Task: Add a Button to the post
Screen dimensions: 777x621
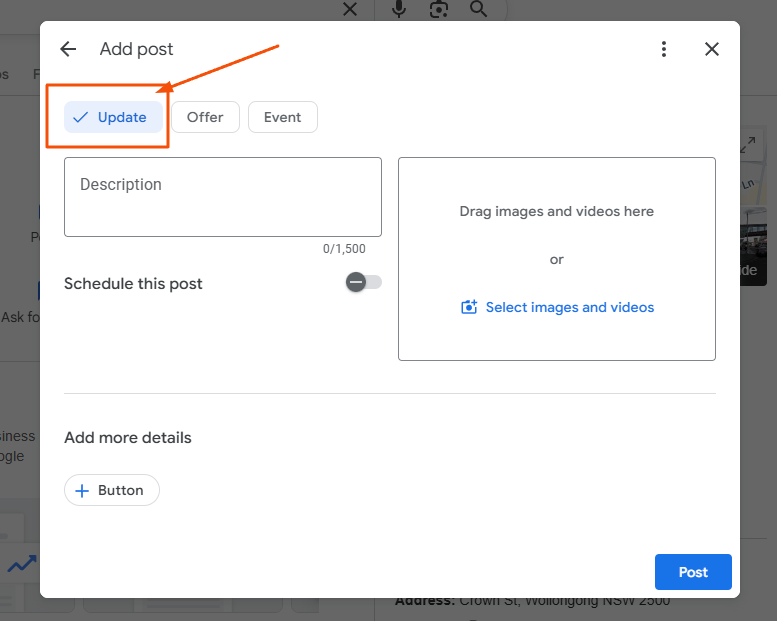Action: [112, 490]
